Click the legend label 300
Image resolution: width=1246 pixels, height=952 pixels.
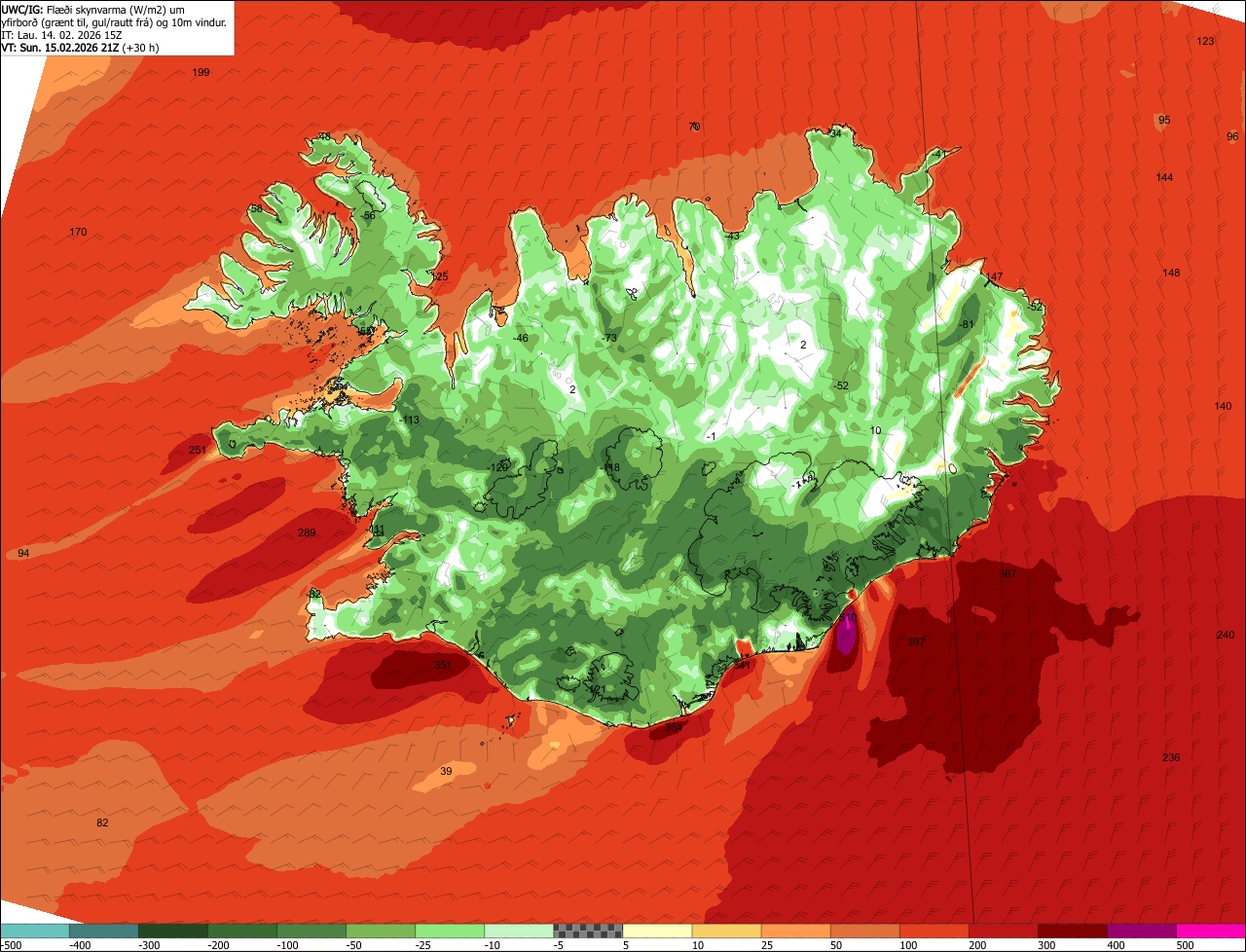tap(1046, 944)
